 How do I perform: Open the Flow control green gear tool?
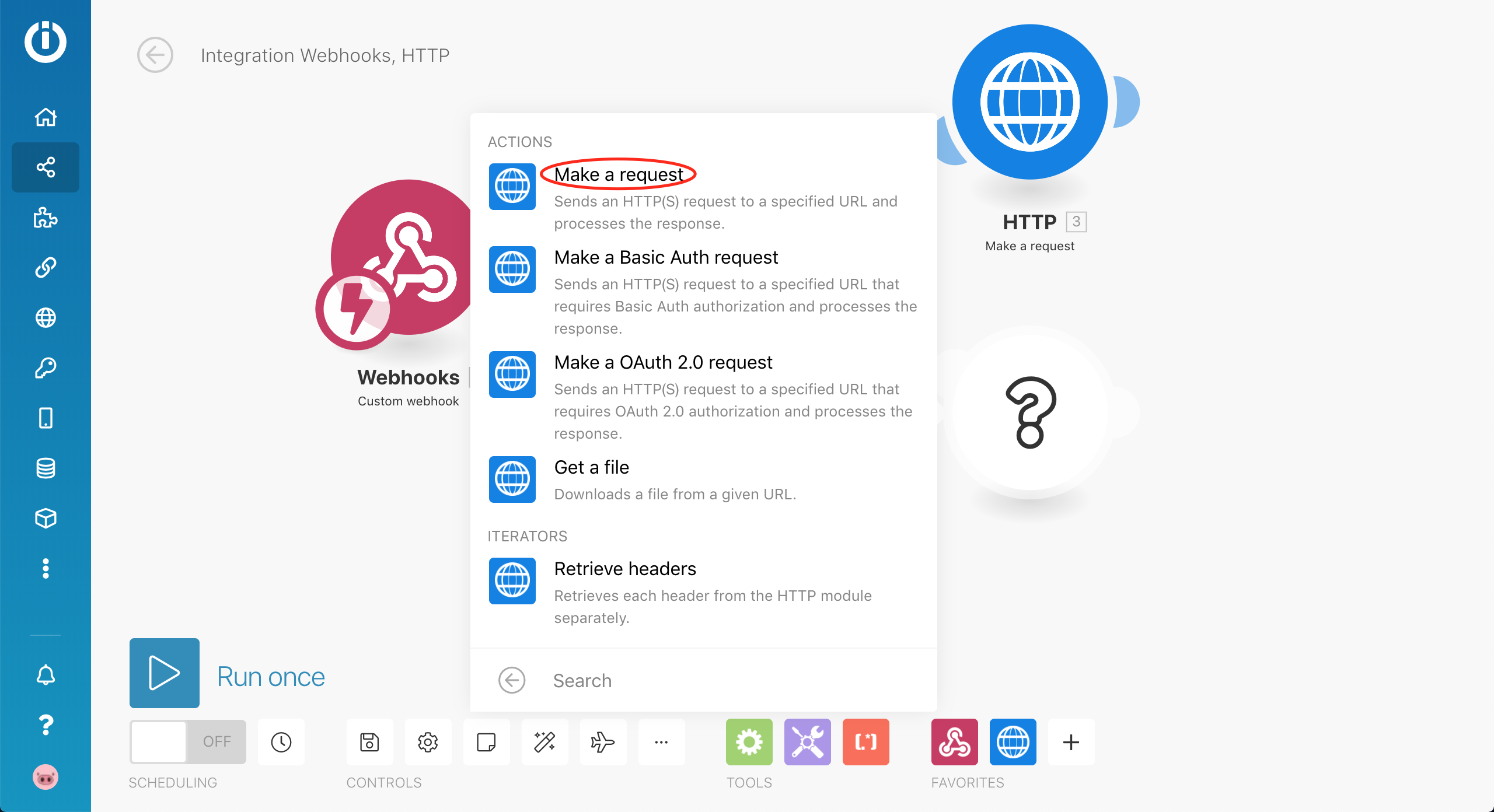pyautogui.click(x=749, y=742)
